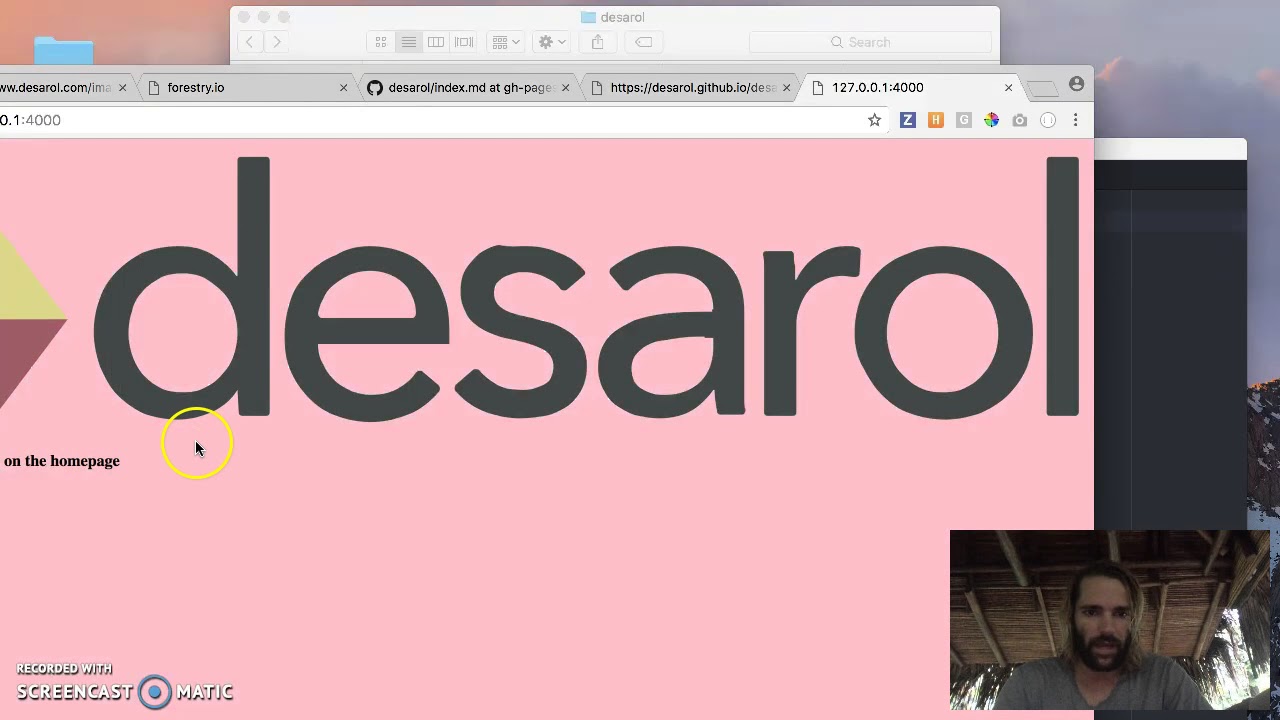The width and height of the screenshot is (1280, 720).
Task: Open the blue folder on the desktop
Action: 63,50
